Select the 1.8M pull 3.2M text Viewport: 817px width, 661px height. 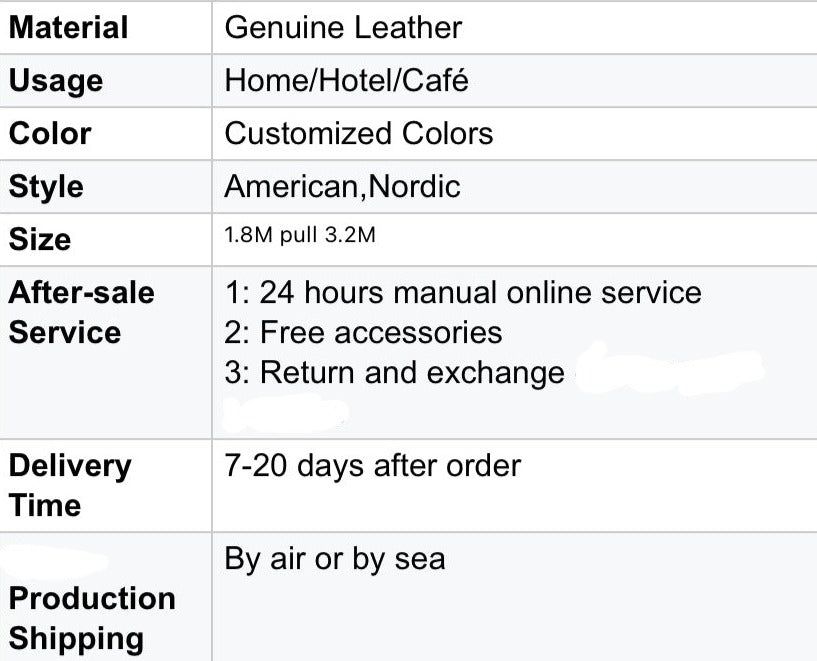click(300, 235)
